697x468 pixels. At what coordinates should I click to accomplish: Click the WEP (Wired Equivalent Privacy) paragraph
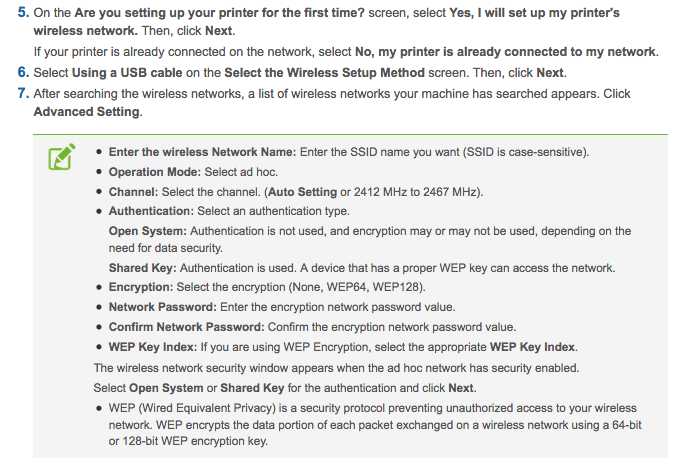[375, 424]
